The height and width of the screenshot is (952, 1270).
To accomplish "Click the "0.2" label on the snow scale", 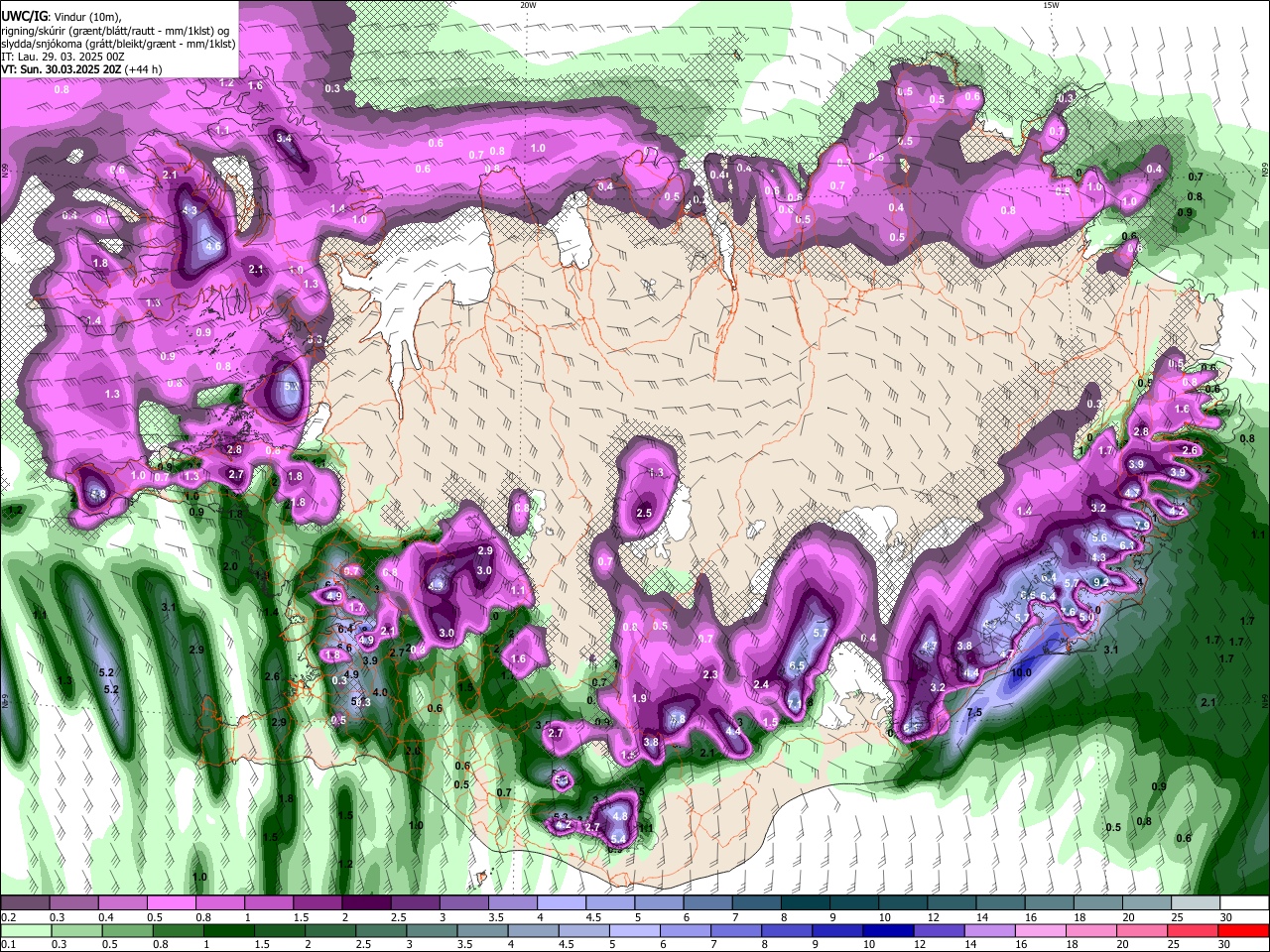I will pyautogui.click(x=9, y=917).
